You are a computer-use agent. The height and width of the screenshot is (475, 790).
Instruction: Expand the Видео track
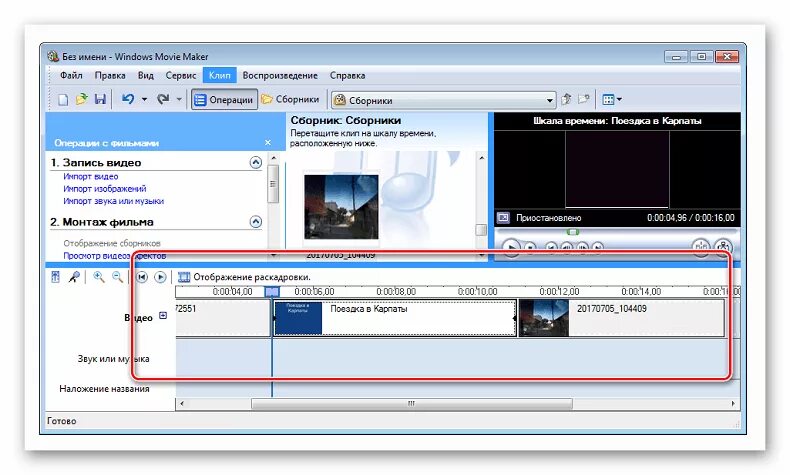pos(163,316)
